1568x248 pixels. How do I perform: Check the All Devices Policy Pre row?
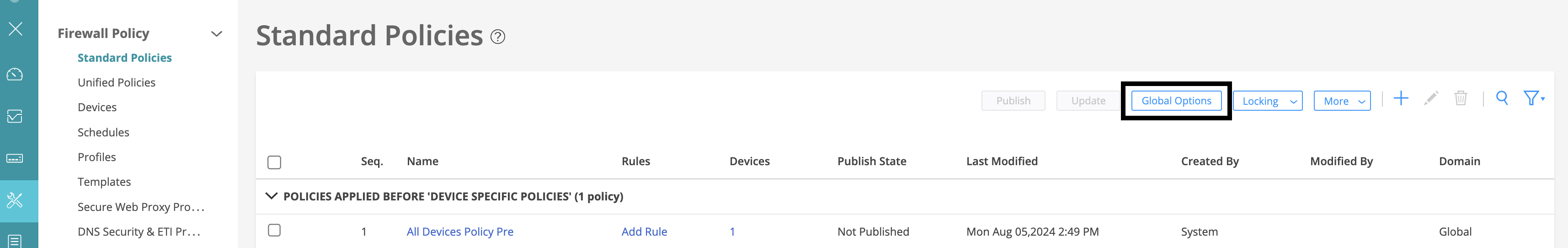pyautogui.click(x=274, y=230)
